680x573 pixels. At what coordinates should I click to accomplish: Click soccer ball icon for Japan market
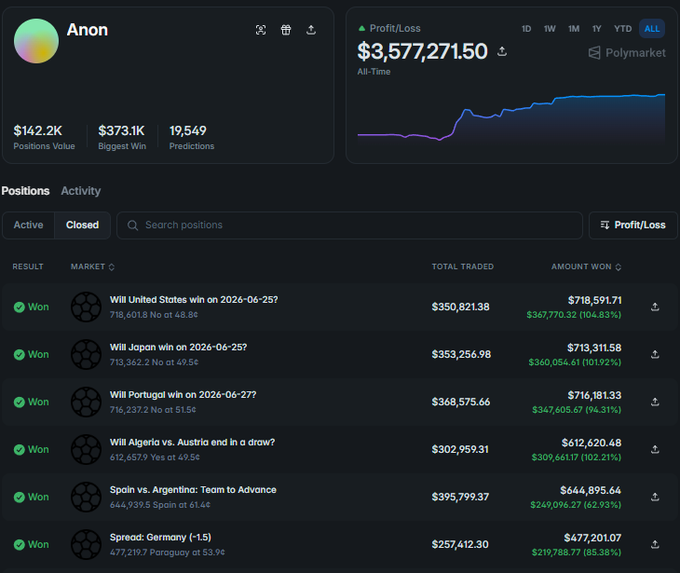(86, 354)
